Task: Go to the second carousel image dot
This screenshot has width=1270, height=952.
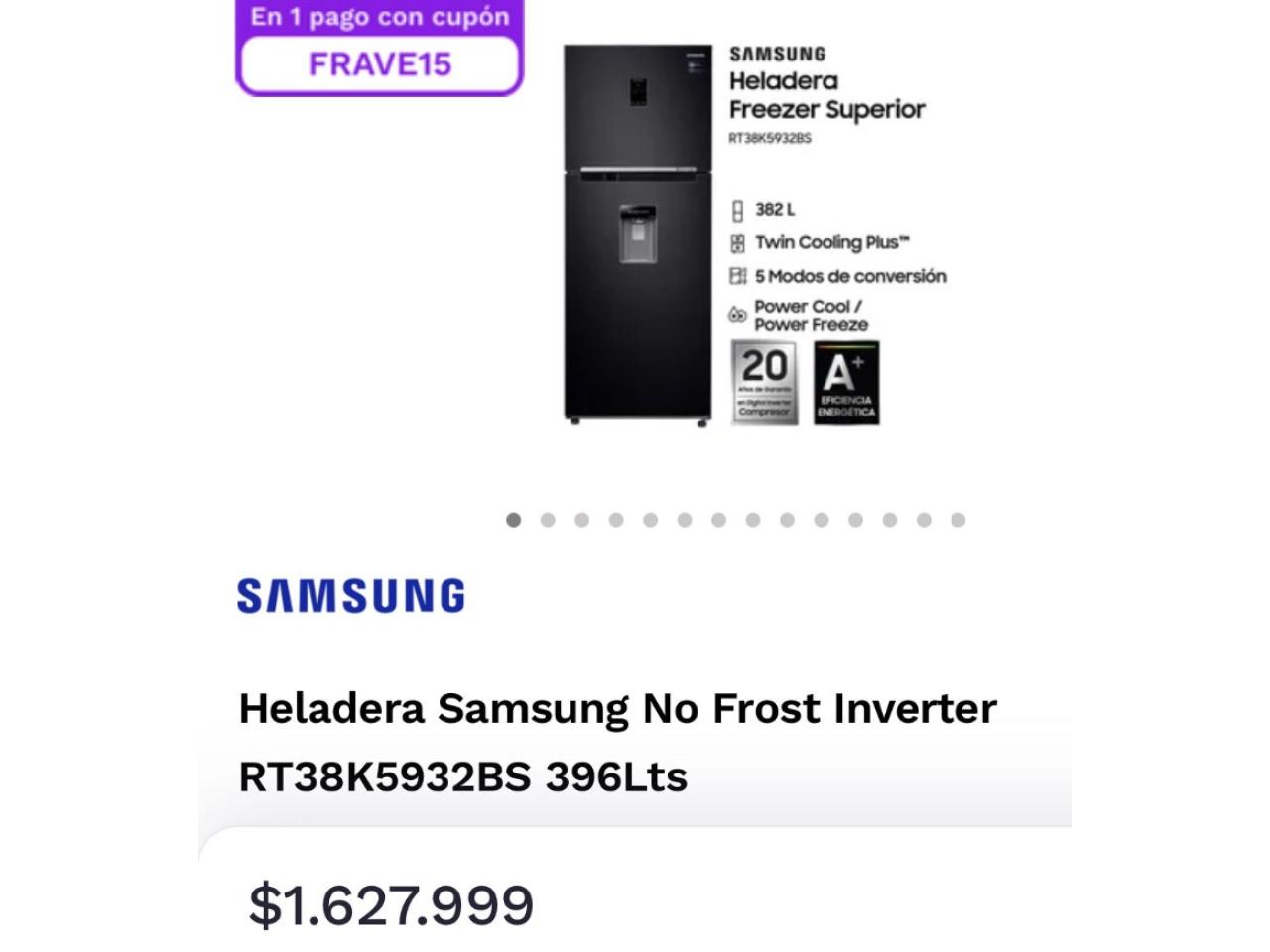Action: 548,520
